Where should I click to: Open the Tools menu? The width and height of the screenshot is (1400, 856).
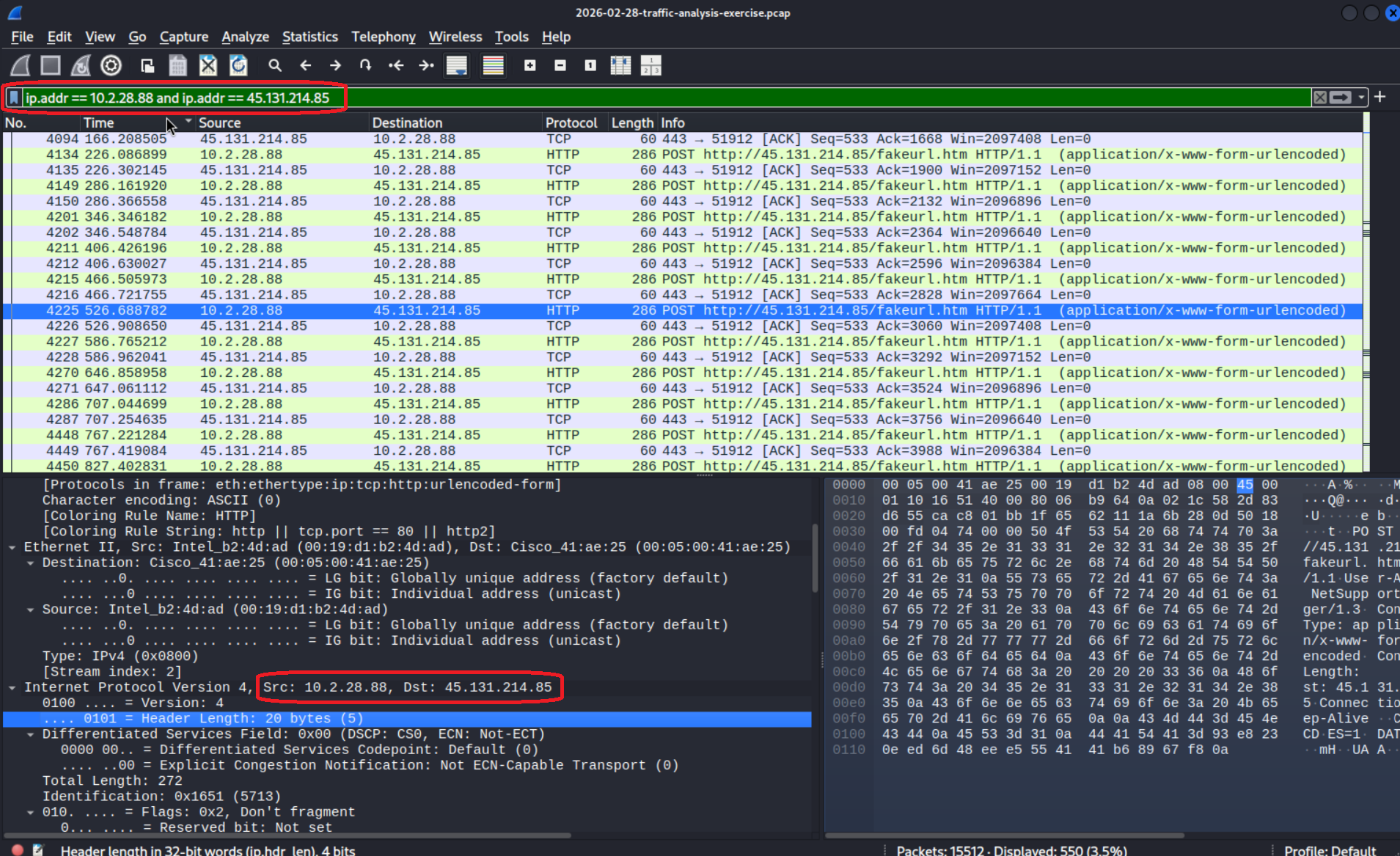coord(512,37)
